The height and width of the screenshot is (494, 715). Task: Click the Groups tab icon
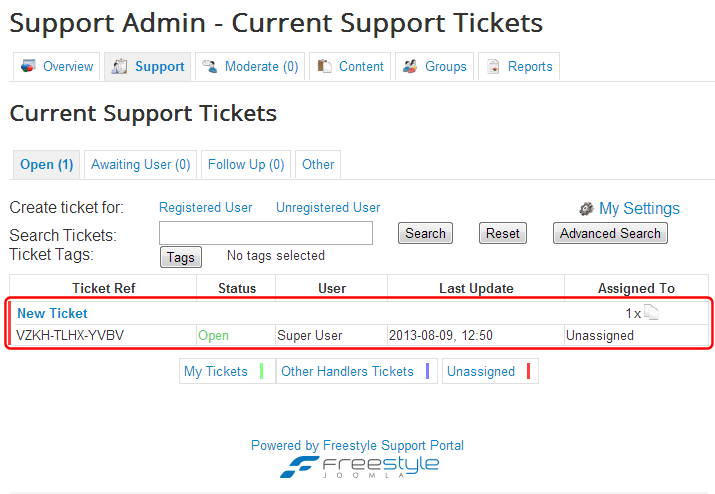[x=410, y=66]
